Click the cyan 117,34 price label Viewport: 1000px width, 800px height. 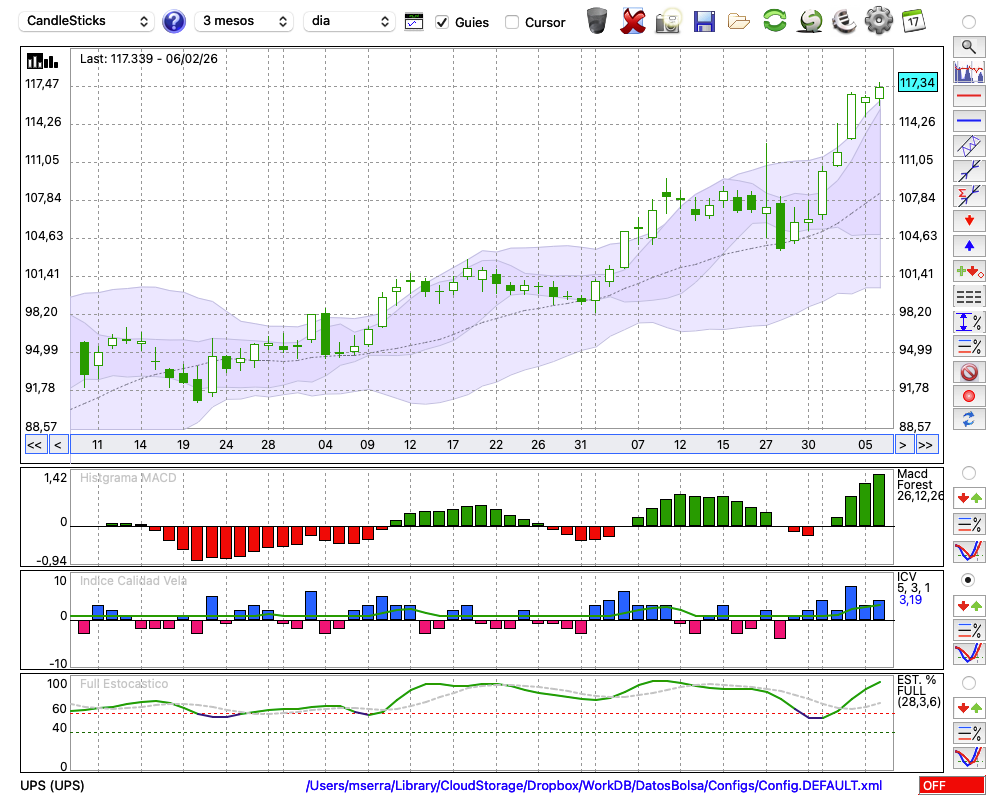point(917,83)
